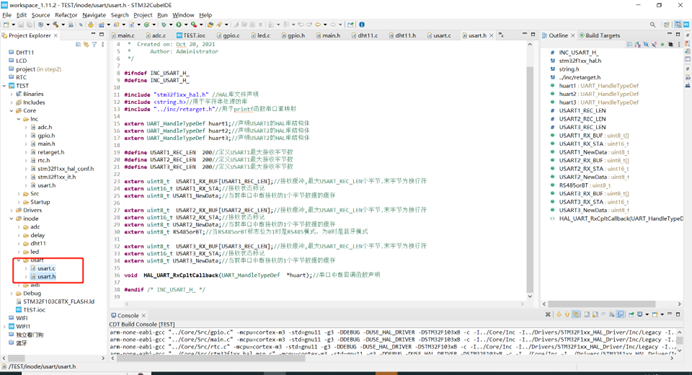This screenshot has width=692, height=375.
Task: Click the New file toolbar icon
Action: coord(6,25)
